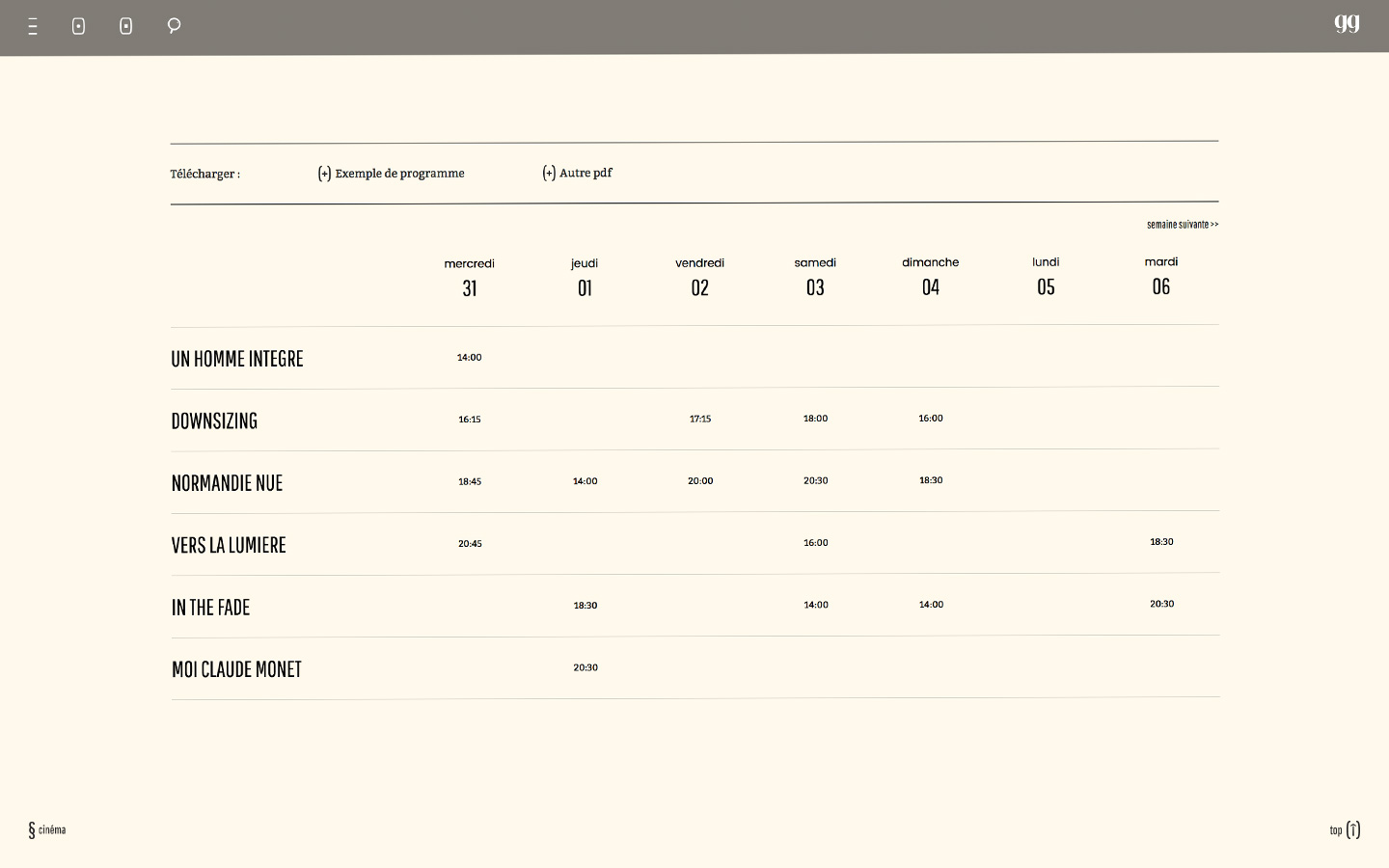Viewport: 1389px width, 868px height.
Task: Go to semaine suivante
Action: point(1182,225)
